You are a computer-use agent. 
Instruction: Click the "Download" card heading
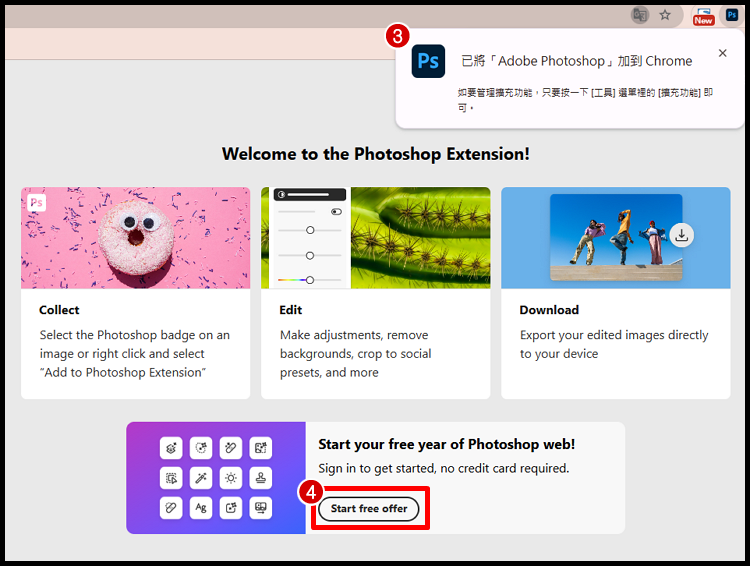(549, 310)
